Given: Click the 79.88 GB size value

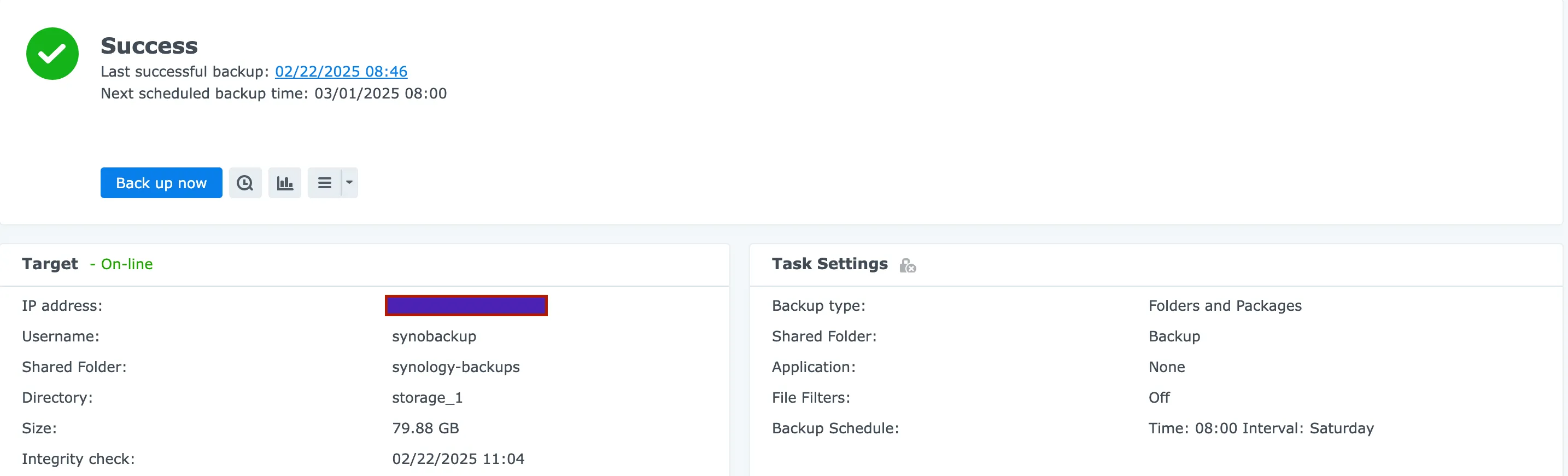Looking at the screenshot, I should tap(425, 428).
